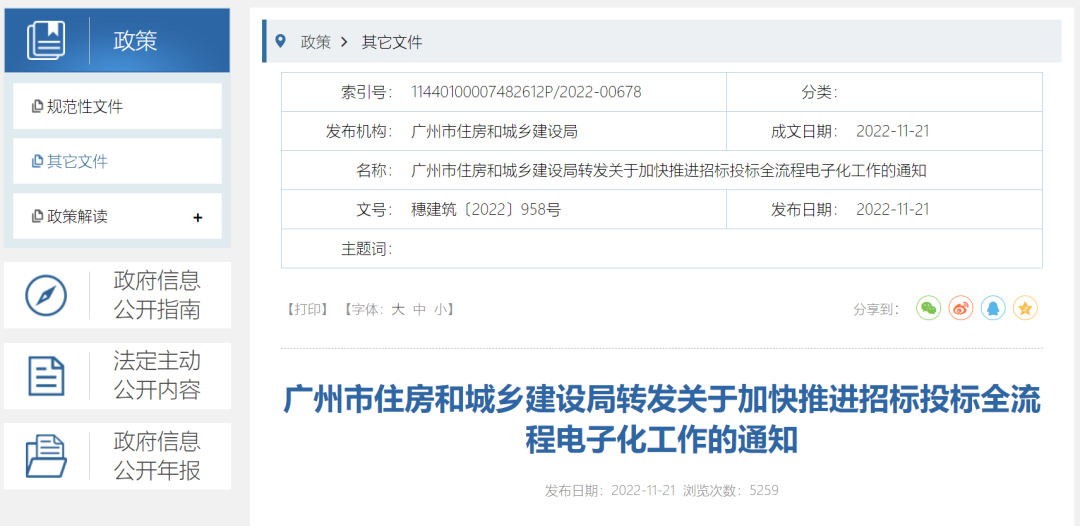Click the 政策 sidebar header title

(136, 41)
